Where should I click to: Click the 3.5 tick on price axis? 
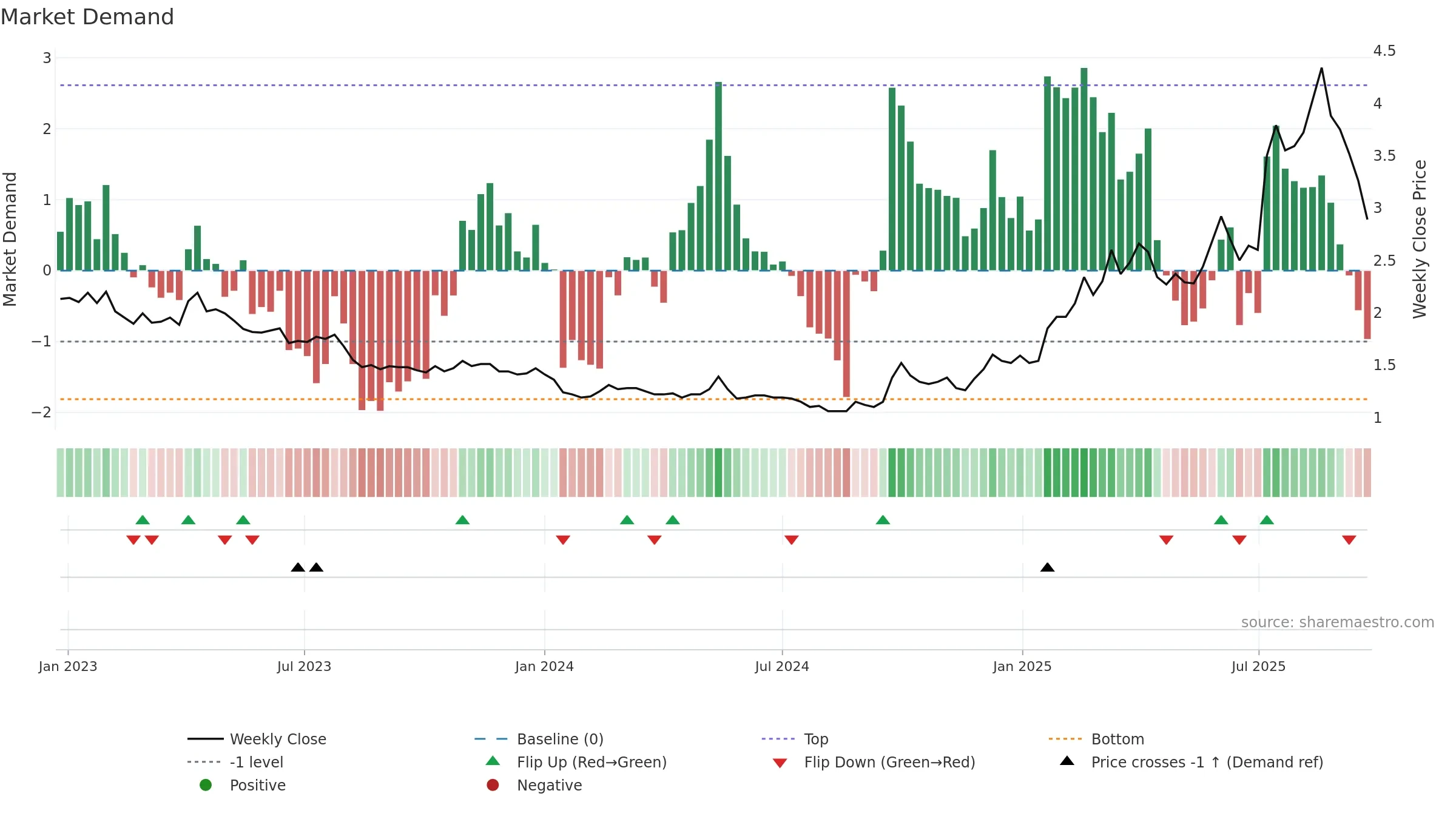[x=1384, y=156]
